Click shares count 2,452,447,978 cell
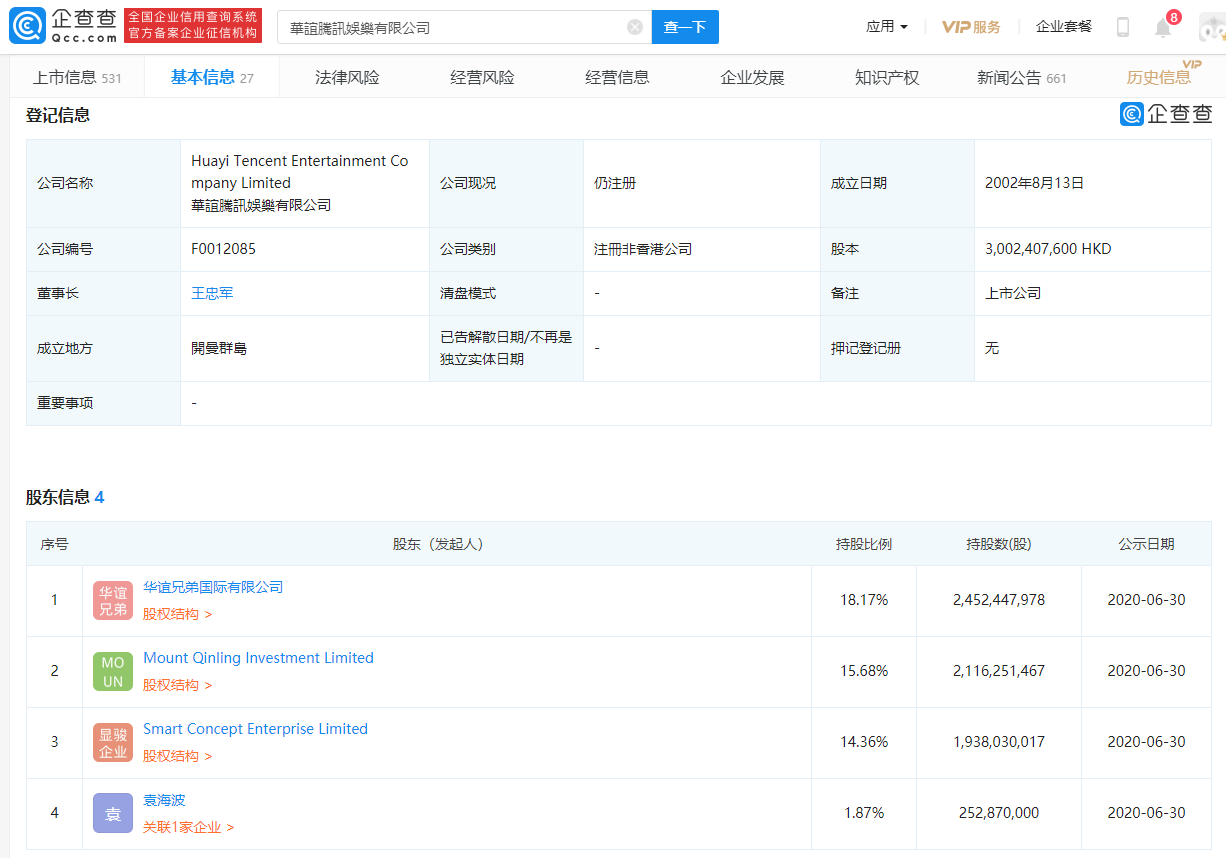Screen dimensions: 1226x858 [999, 600]
